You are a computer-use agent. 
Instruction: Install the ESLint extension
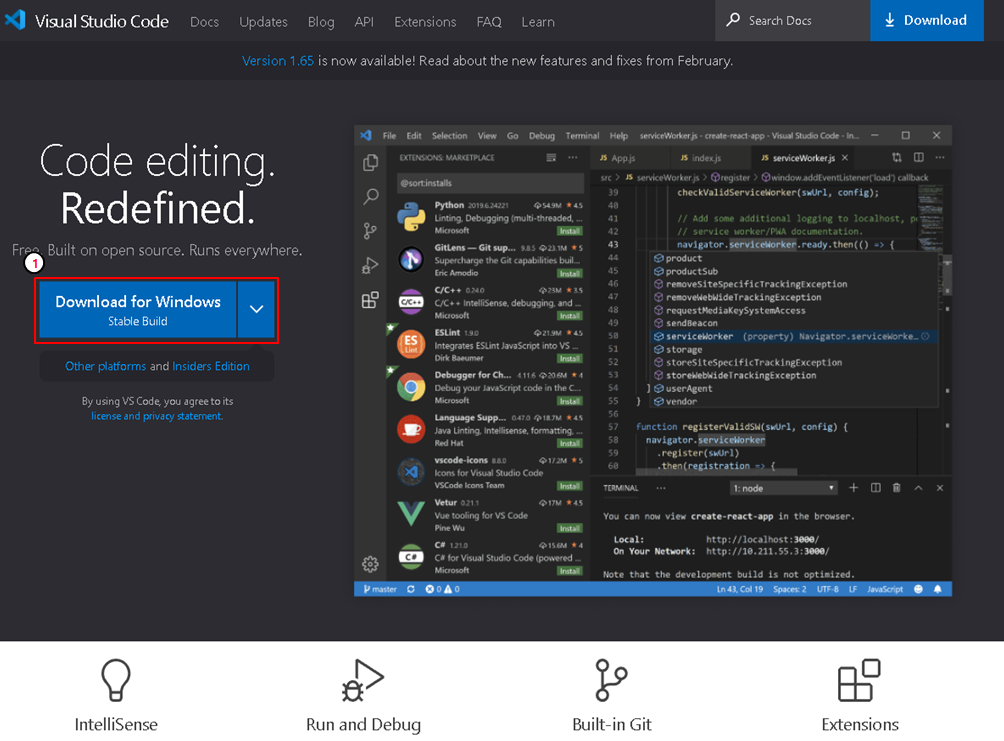(x=569, y=359)
